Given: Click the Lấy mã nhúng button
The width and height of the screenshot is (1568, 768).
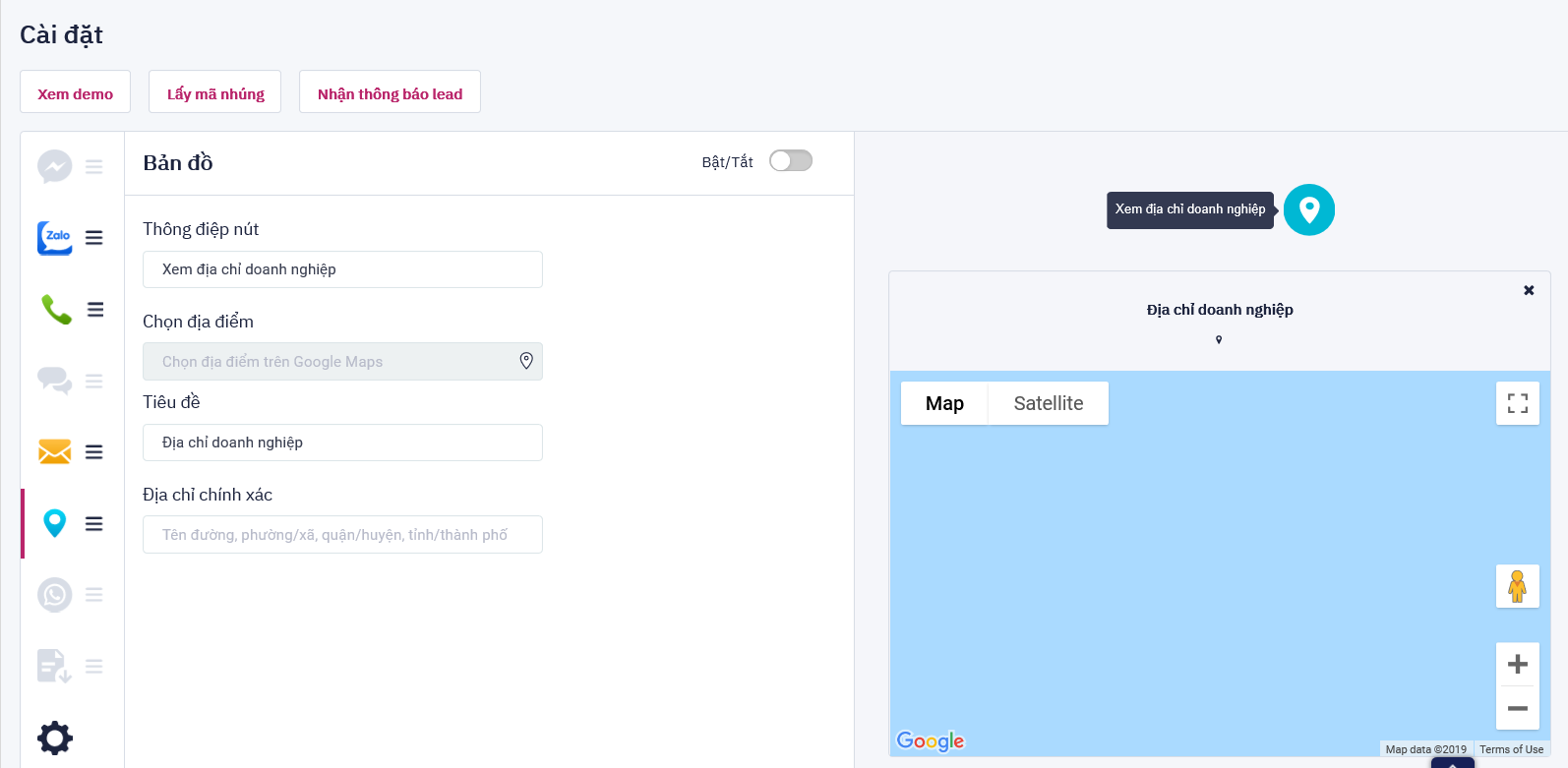Looking at the screenshot, I should 215,92.
